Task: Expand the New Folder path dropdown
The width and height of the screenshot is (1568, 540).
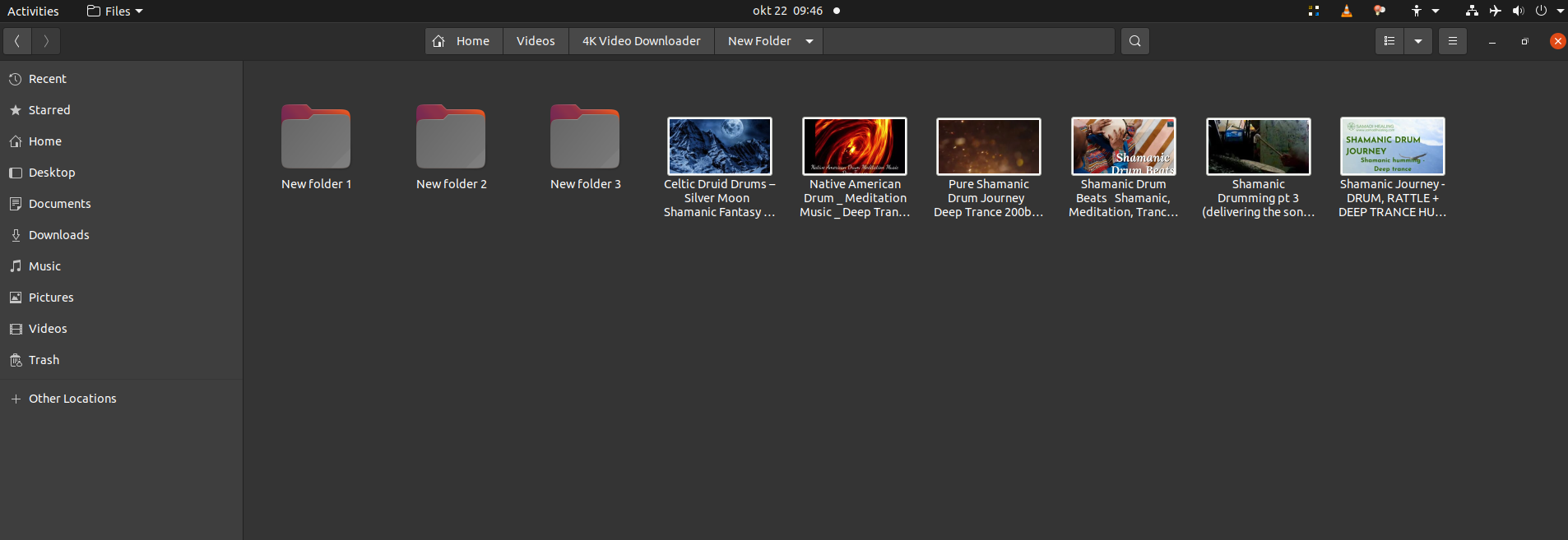Action: 810,41
